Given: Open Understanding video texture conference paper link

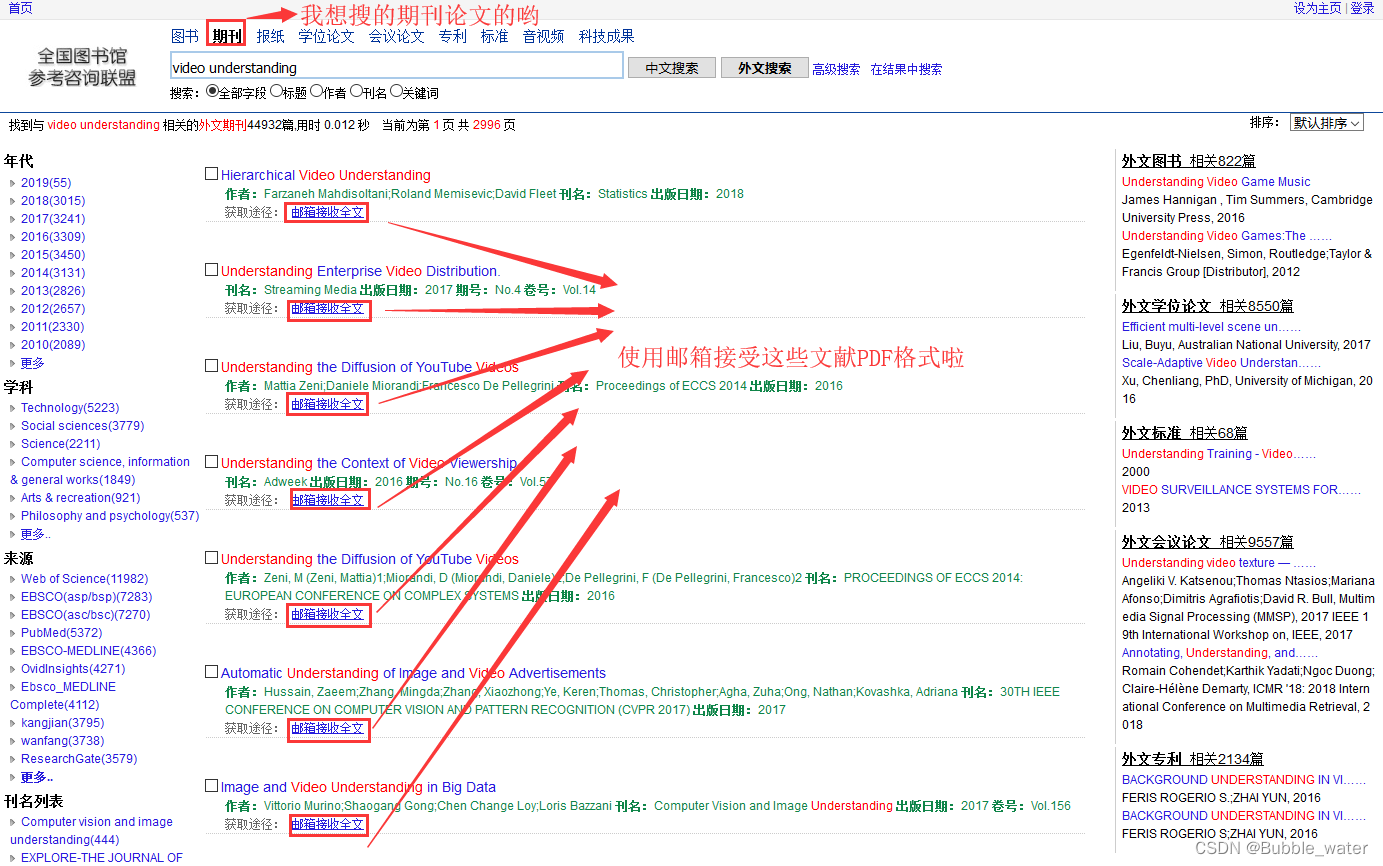Looking at the screenshot, I should [x=1219, y=563].
